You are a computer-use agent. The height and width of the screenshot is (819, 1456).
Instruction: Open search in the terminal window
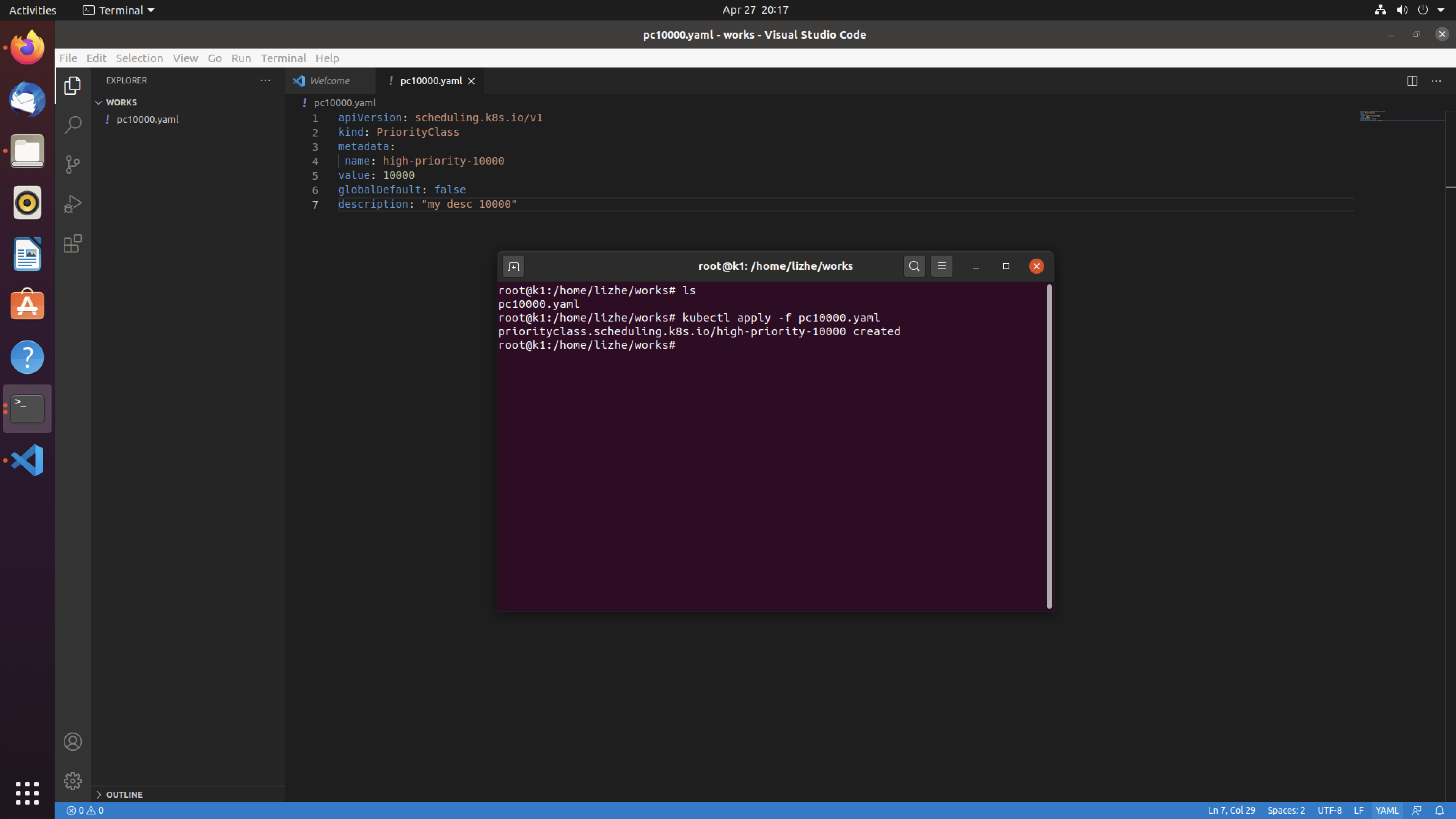[x=914, y=266]
